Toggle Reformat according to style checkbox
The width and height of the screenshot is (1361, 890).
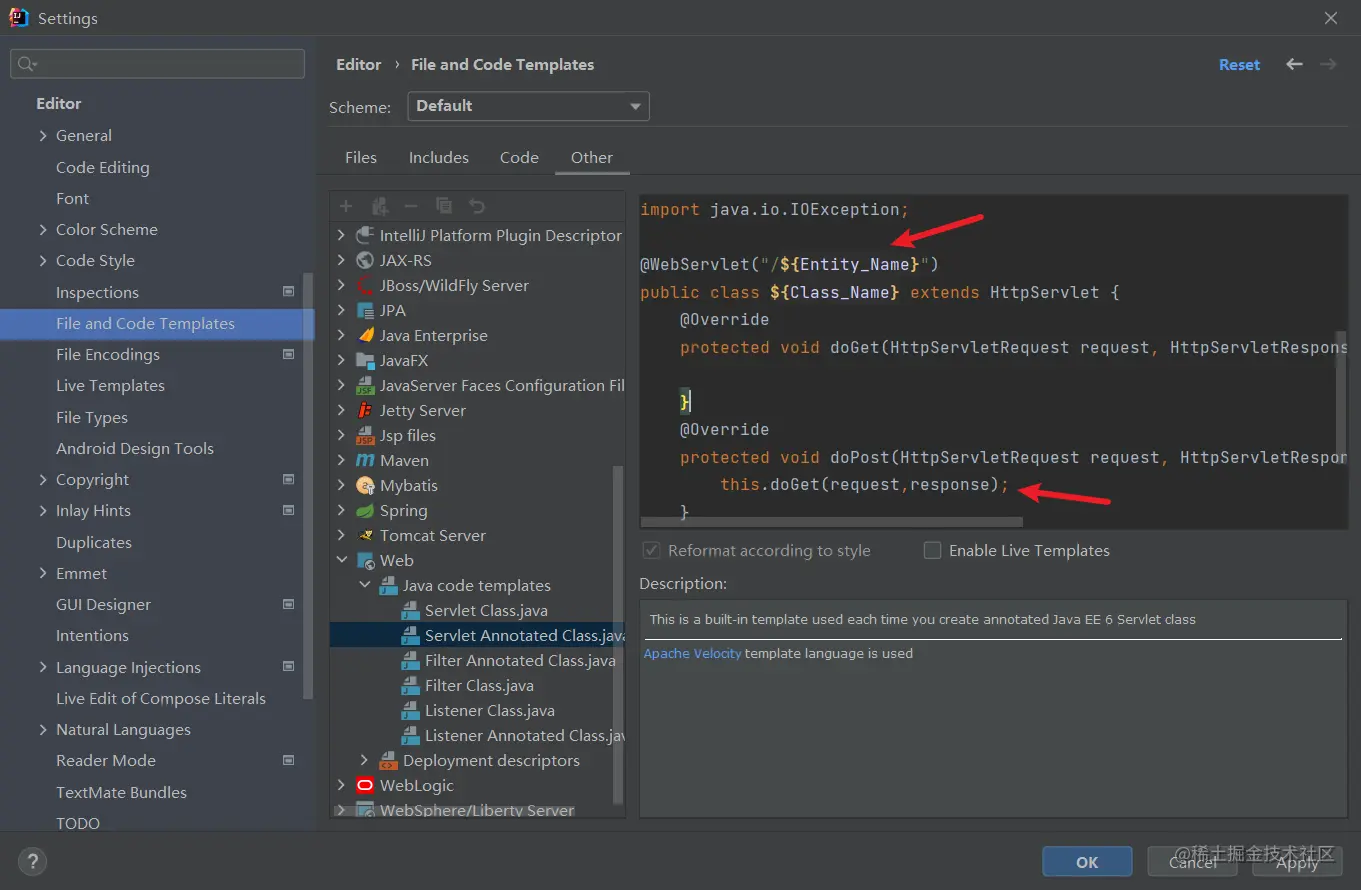(x=652, y=551)
